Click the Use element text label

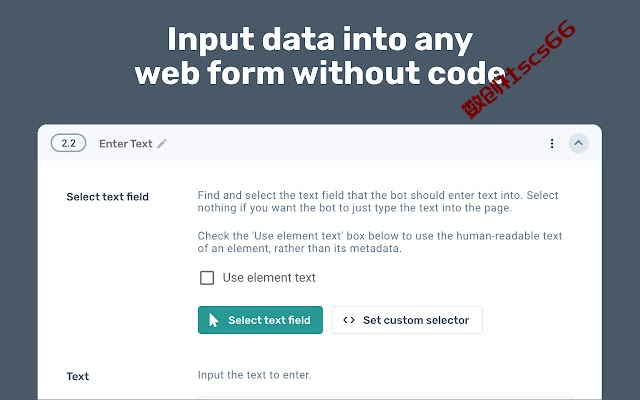269,278
